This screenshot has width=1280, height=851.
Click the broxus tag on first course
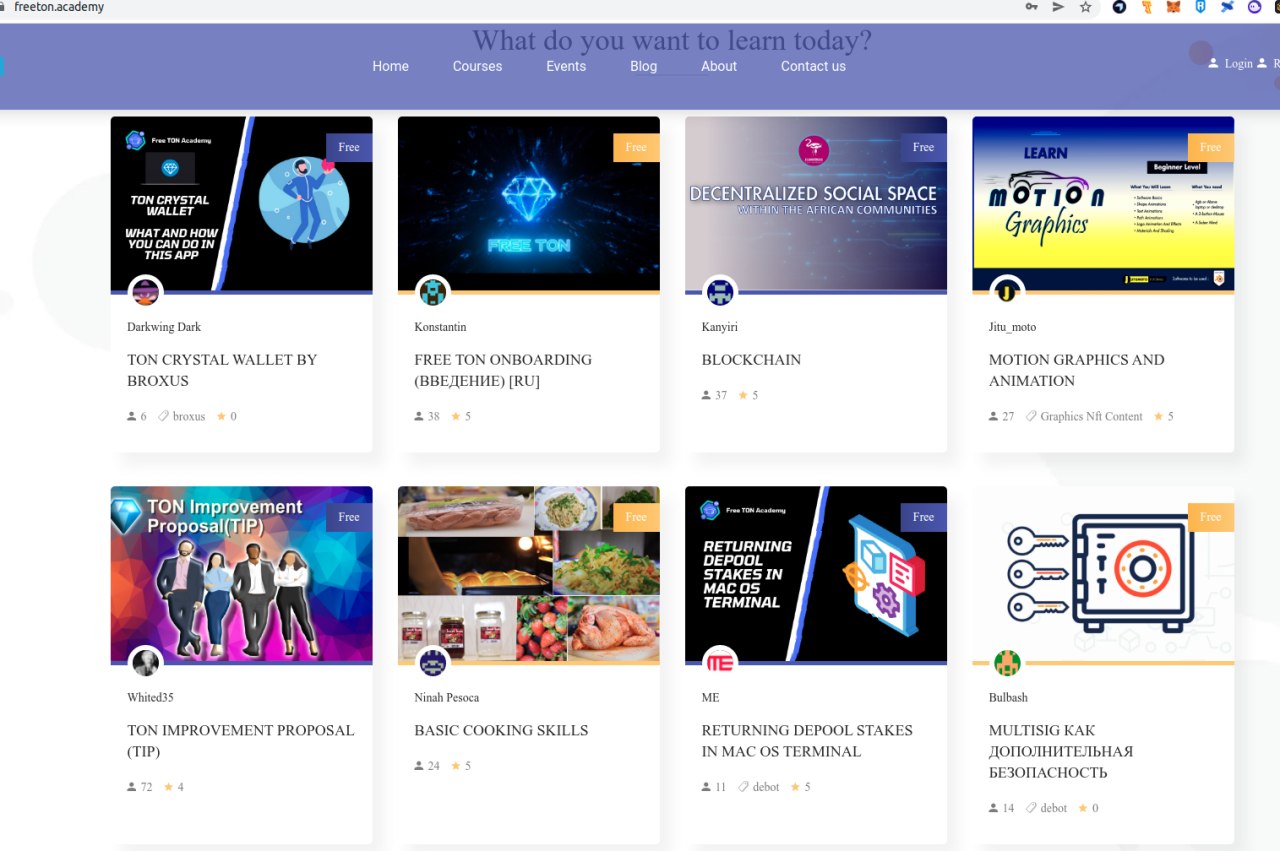(188, 416)
